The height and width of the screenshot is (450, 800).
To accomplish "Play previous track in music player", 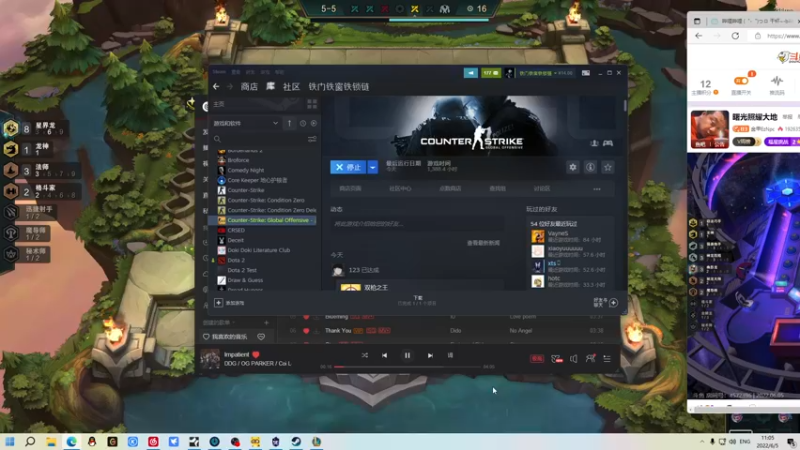I will click(384, 355).
